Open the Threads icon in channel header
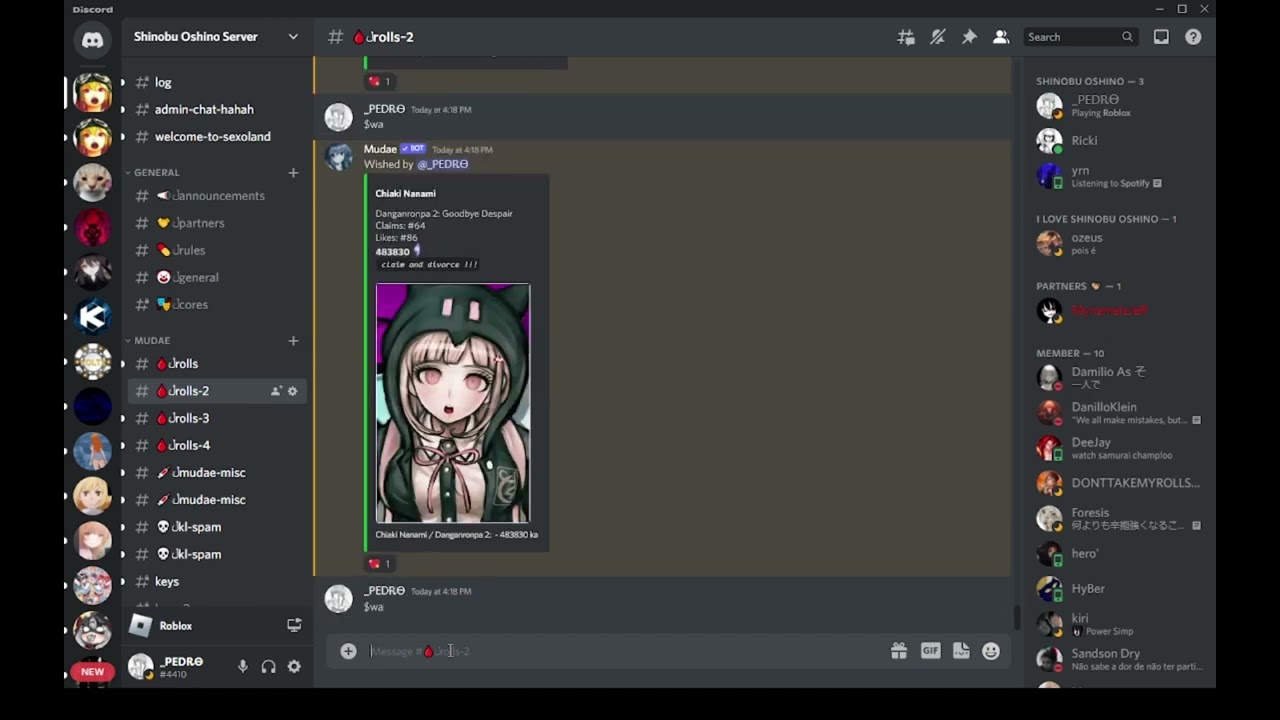The height and width of the screenshot is (720, 1280). [x=906, y=37]
